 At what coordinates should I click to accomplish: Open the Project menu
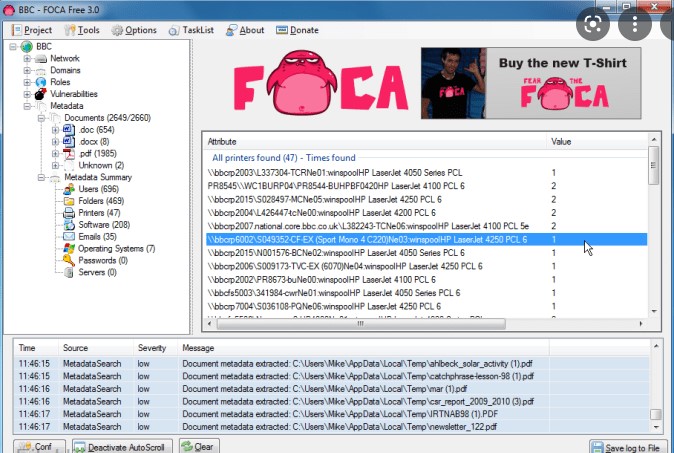(32, 30)
